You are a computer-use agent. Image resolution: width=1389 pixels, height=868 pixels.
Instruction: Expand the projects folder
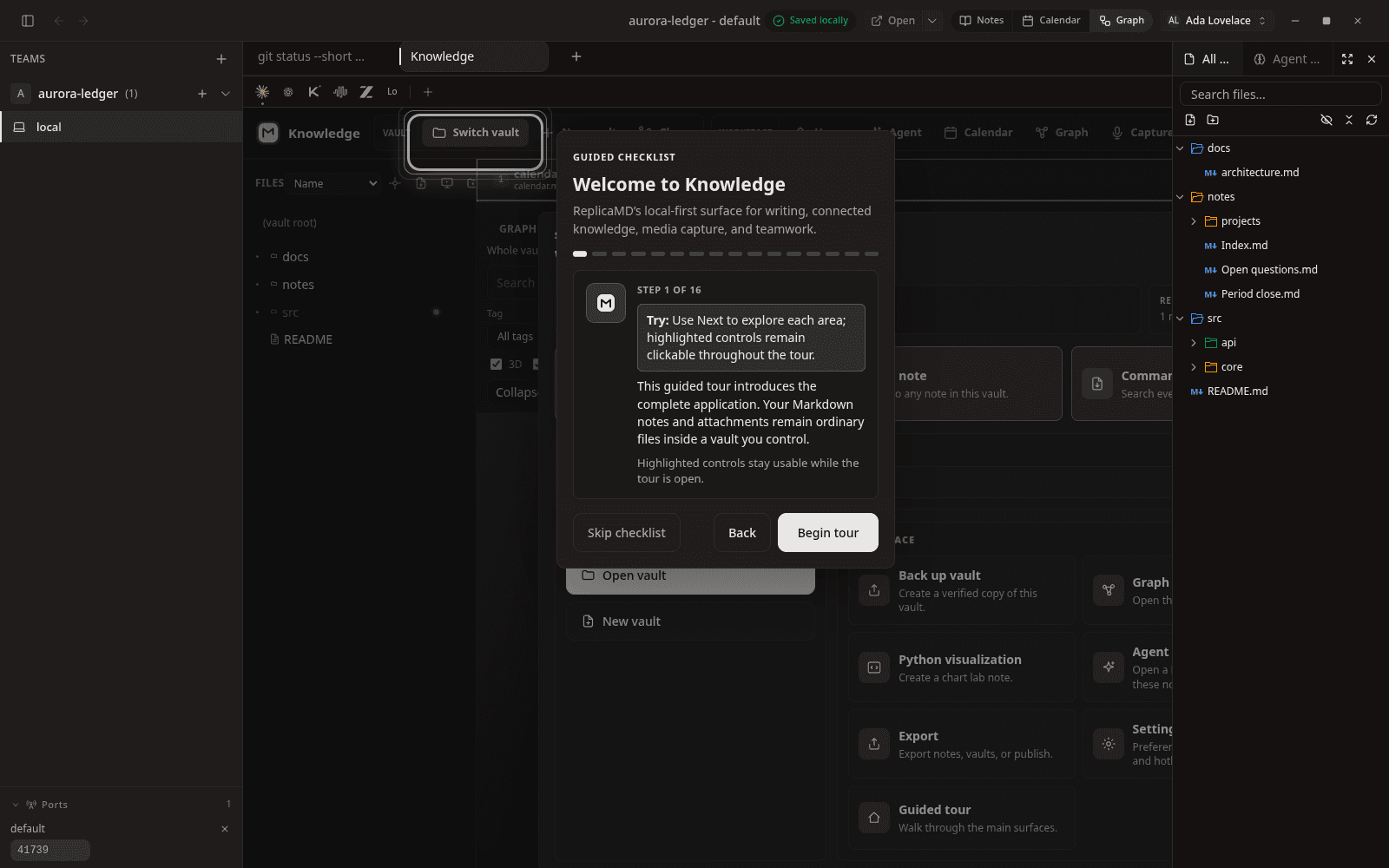coord(1194,221)
